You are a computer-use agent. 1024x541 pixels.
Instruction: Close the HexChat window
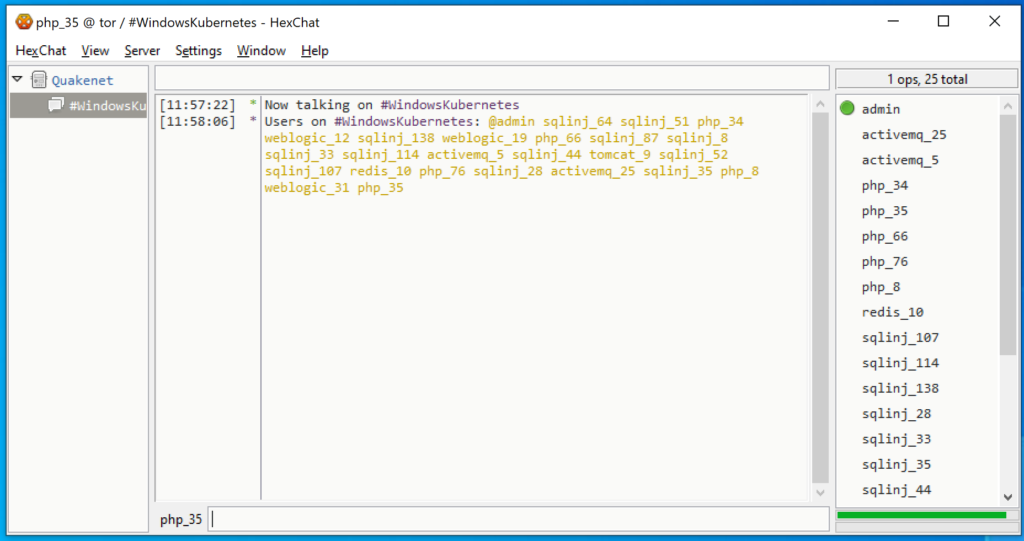[994, 22]
